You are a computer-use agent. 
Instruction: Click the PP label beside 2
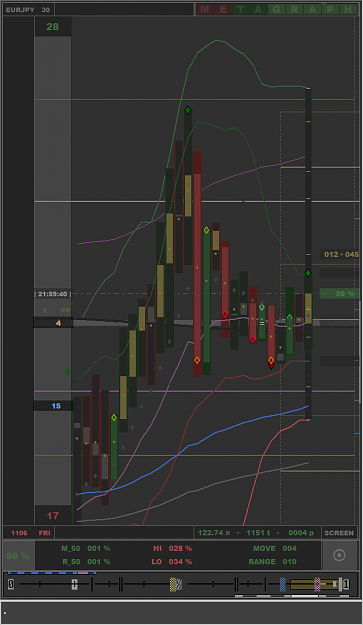[x=65, y=310]
